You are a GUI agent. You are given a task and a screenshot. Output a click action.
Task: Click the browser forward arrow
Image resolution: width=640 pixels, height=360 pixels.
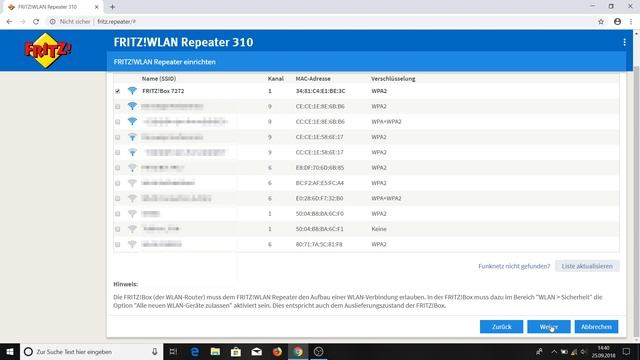[22, 22]
